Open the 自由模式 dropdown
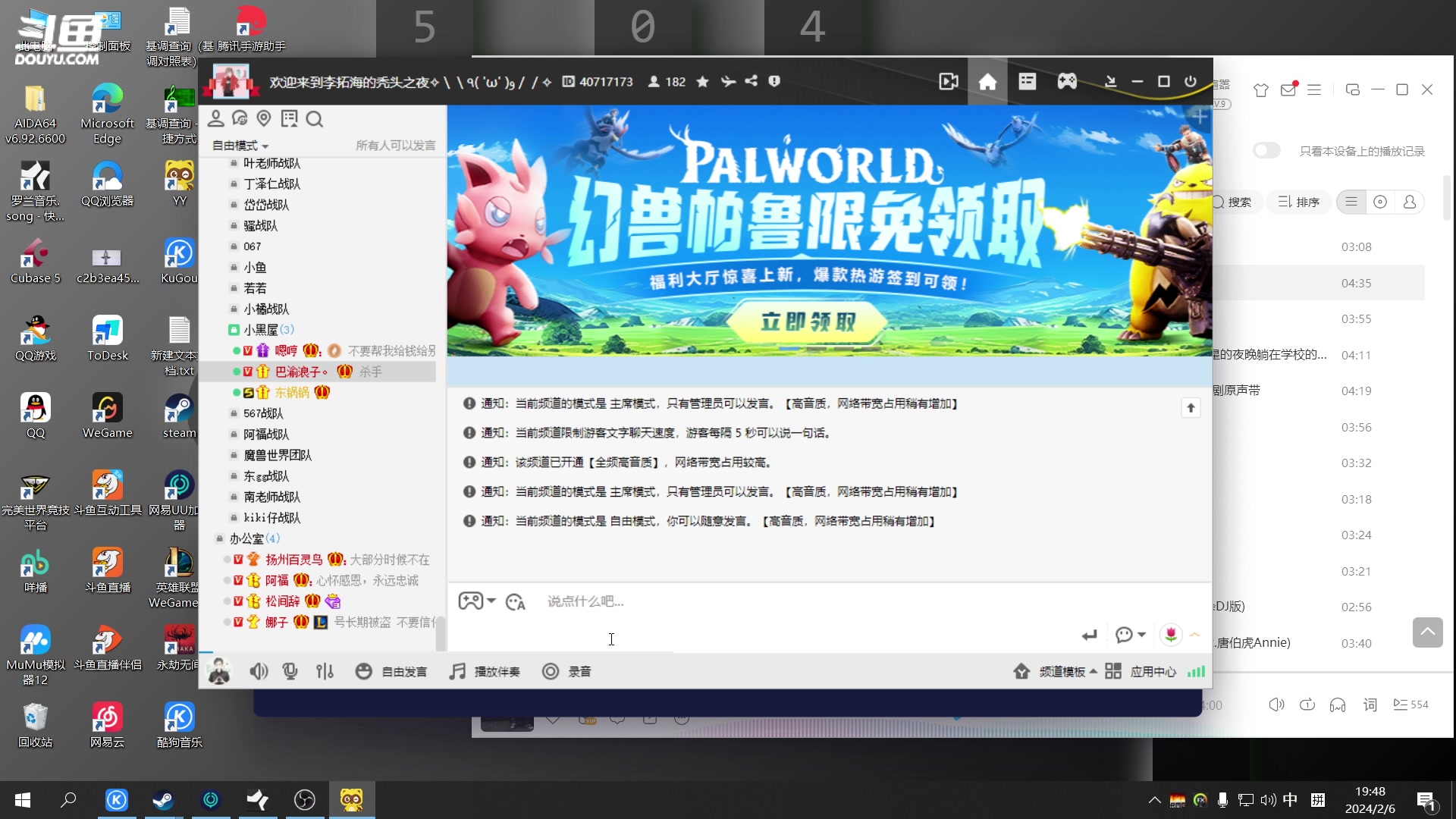 (240, 146)
